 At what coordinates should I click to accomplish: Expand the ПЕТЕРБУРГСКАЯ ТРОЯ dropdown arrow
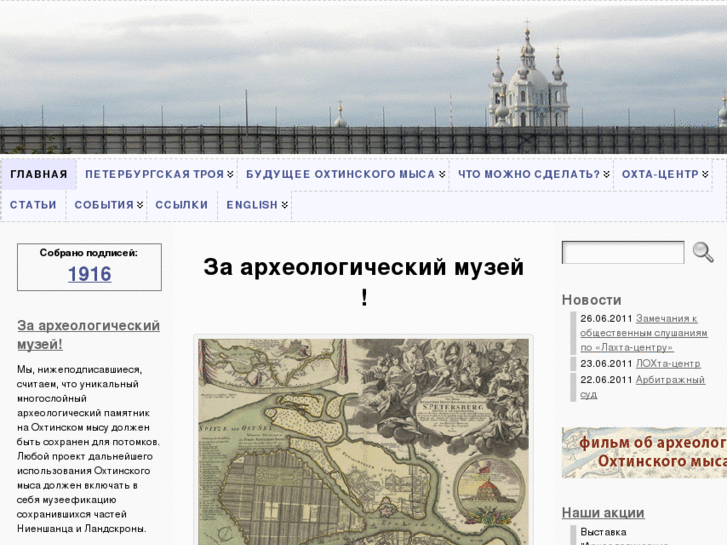[230, 174]
